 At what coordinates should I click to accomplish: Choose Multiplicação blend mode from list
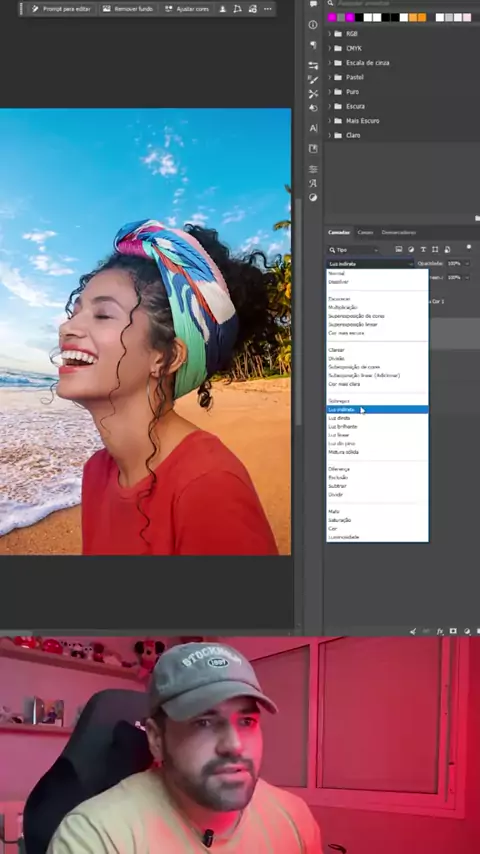click(343, 307)
